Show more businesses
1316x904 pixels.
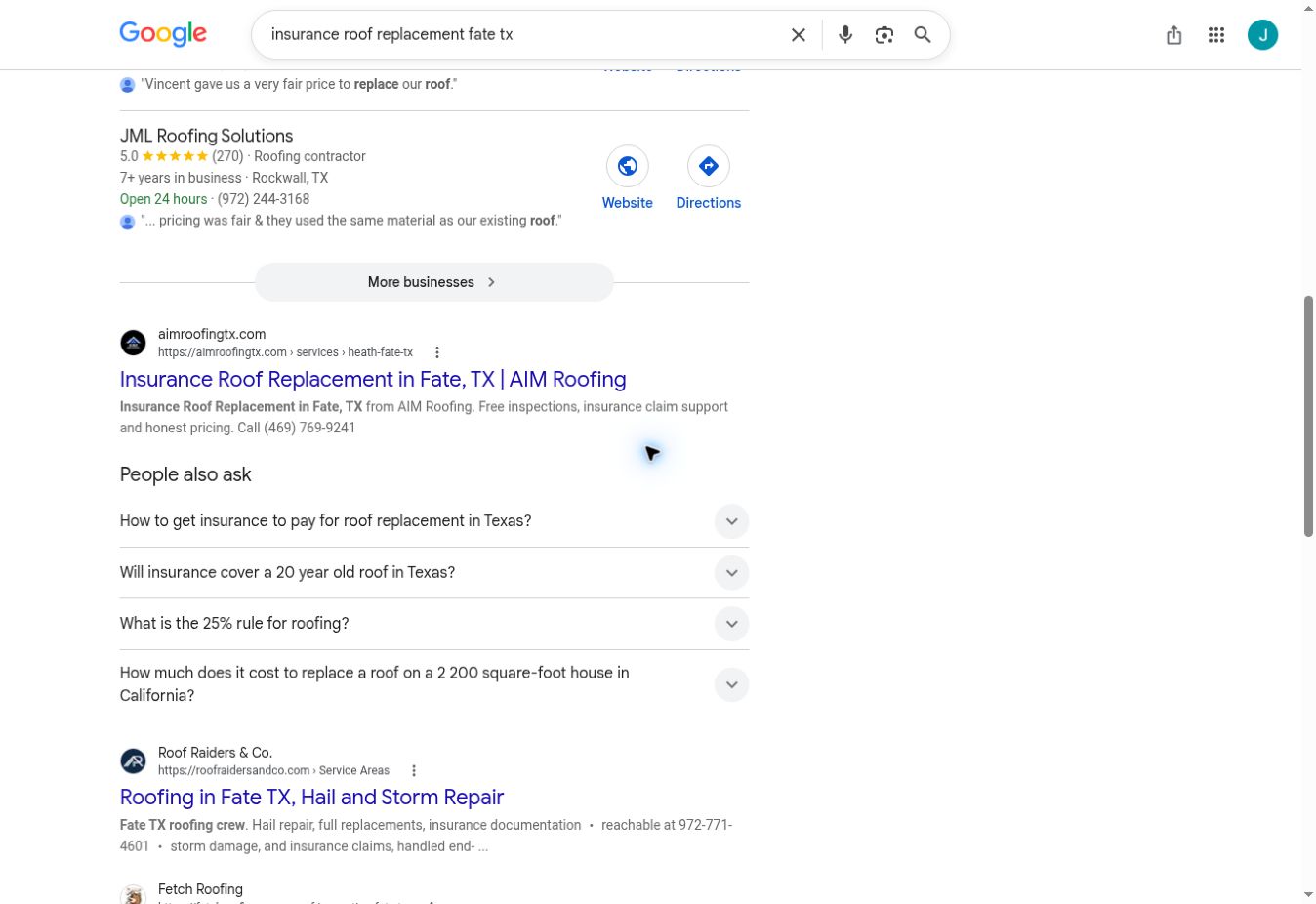[434, 282]
